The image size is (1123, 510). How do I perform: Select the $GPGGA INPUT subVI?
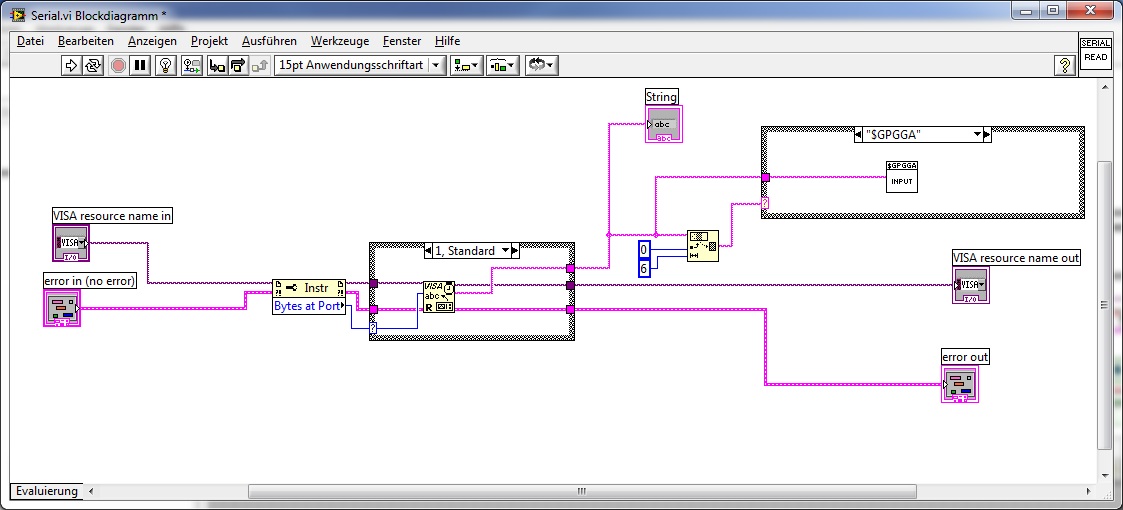pos(902,176)
